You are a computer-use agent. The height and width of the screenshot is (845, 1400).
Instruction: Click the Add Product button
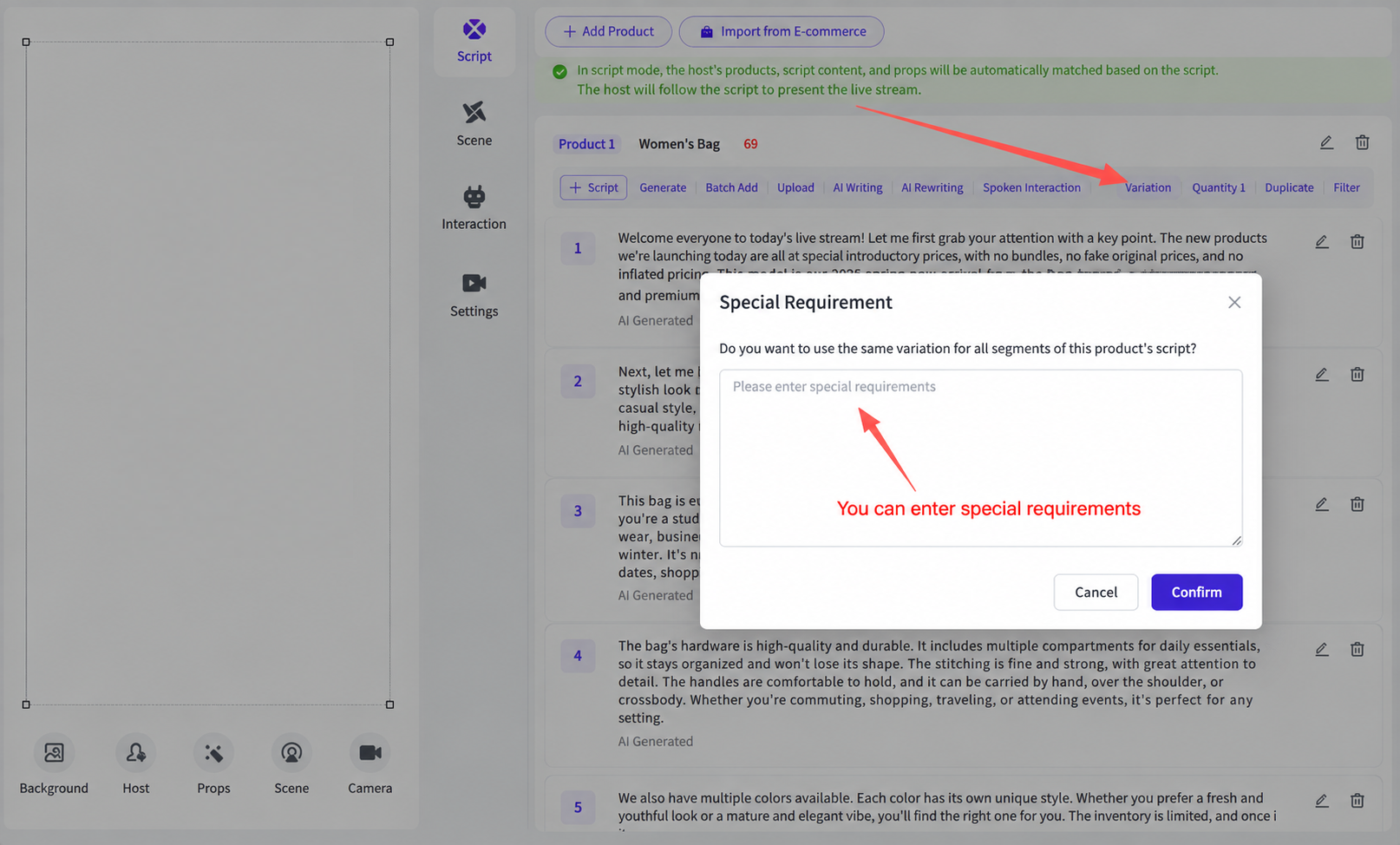(608, 31)
